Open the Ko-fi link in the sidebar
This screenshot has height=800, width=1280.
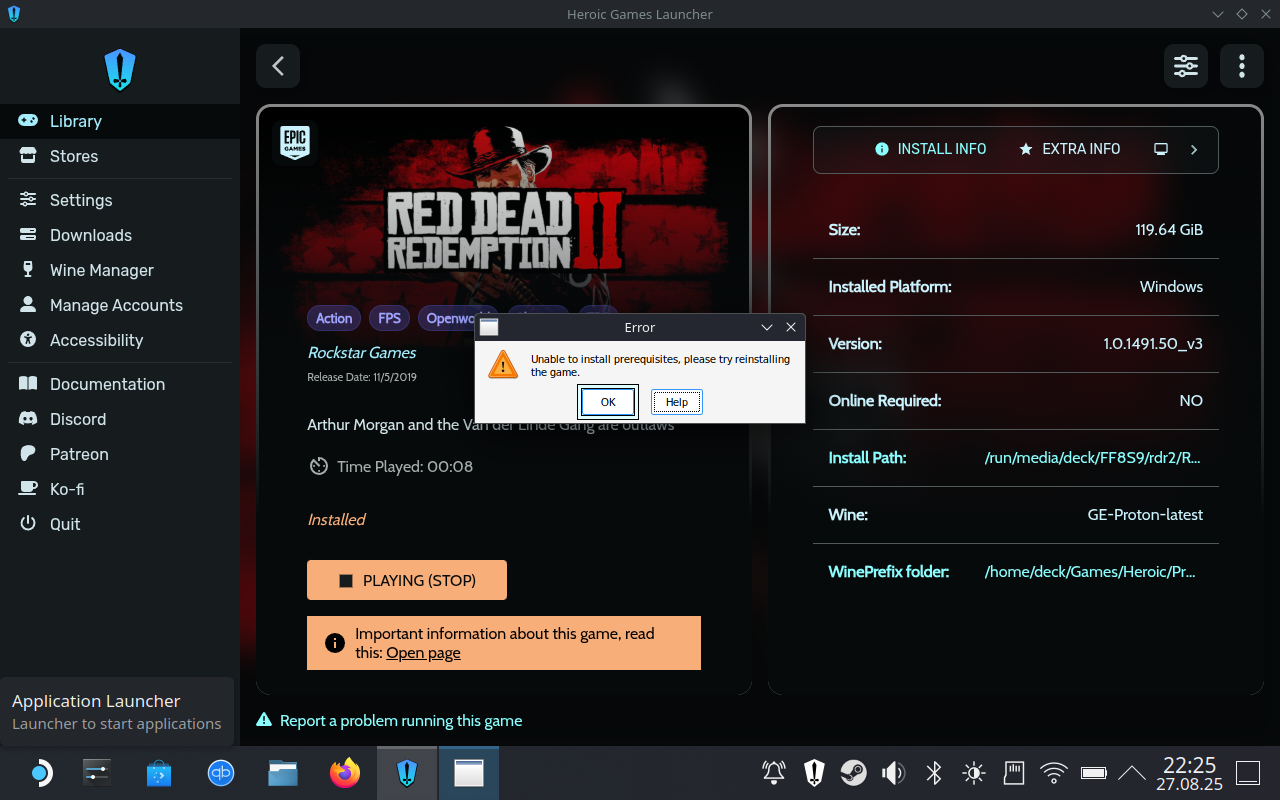tap(120, 489)
